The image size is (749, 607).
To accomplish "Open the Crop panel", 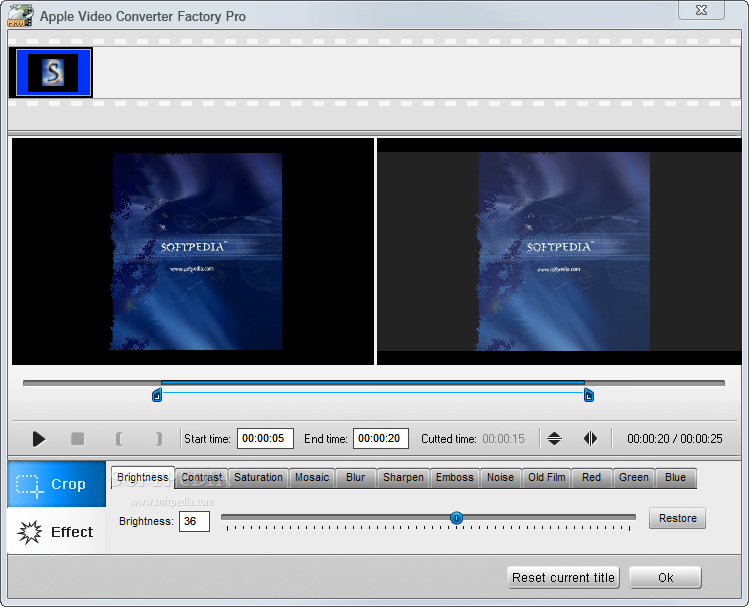I will [56, 484].
